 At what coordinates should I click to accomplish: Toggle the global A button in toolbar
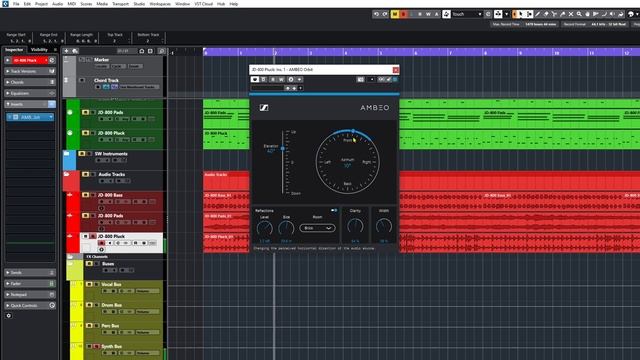(436, 14)
